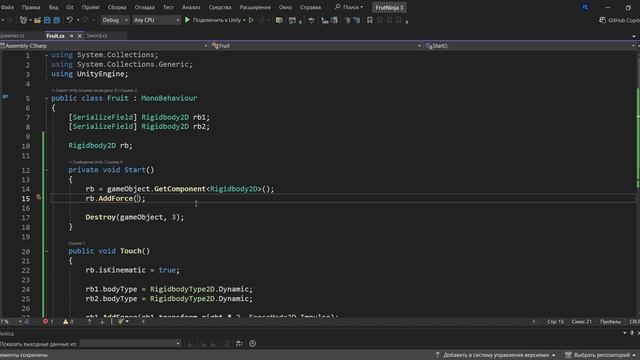Toggle the pin on the Fruit.cs tab
Viewport: 640px width, 360px height.
point(71,36)
